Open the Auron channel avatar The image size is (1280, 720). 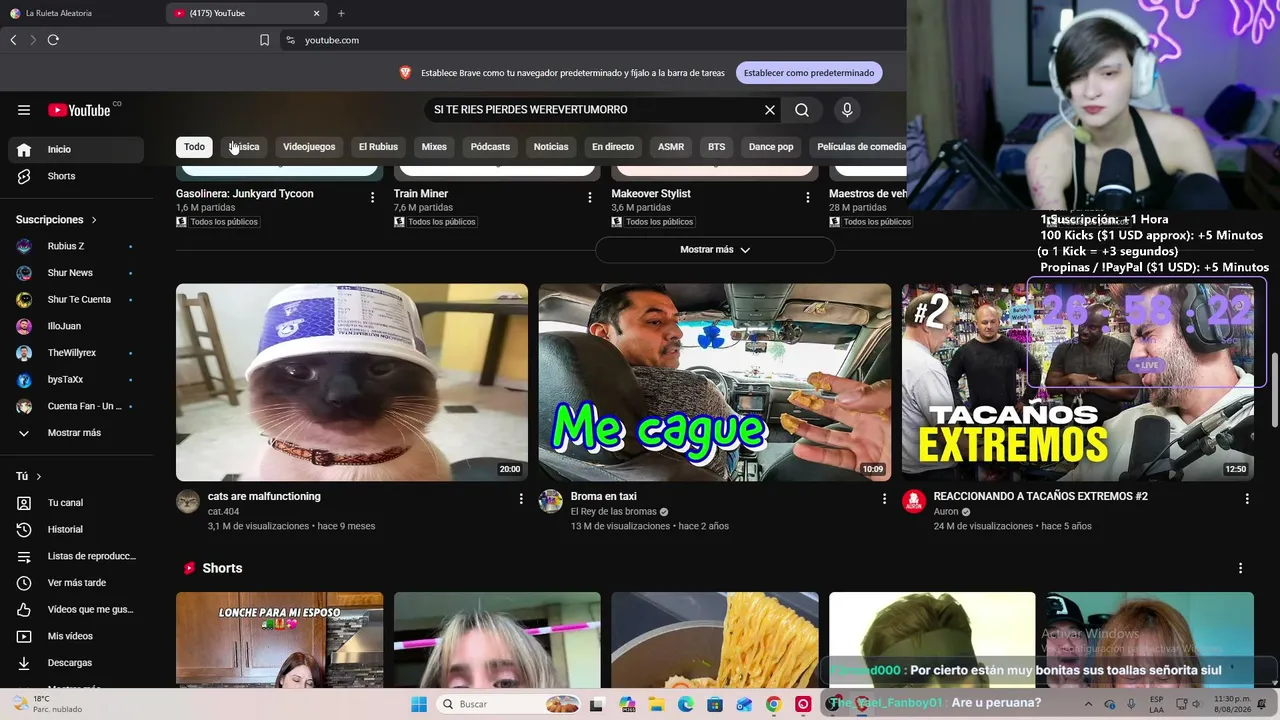click(914, 502)
